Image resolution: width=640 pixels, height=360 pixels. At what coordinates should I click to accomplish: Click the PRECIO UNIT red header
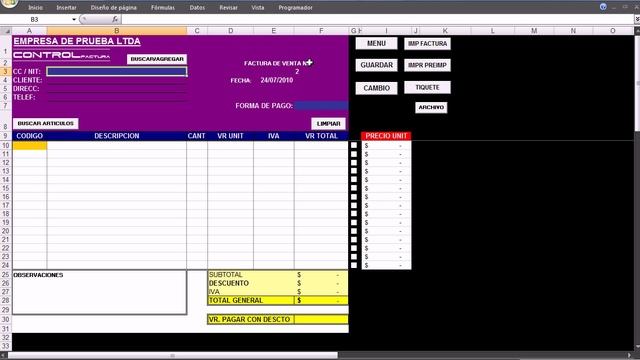pyautogui.click(x=386, y=136)
